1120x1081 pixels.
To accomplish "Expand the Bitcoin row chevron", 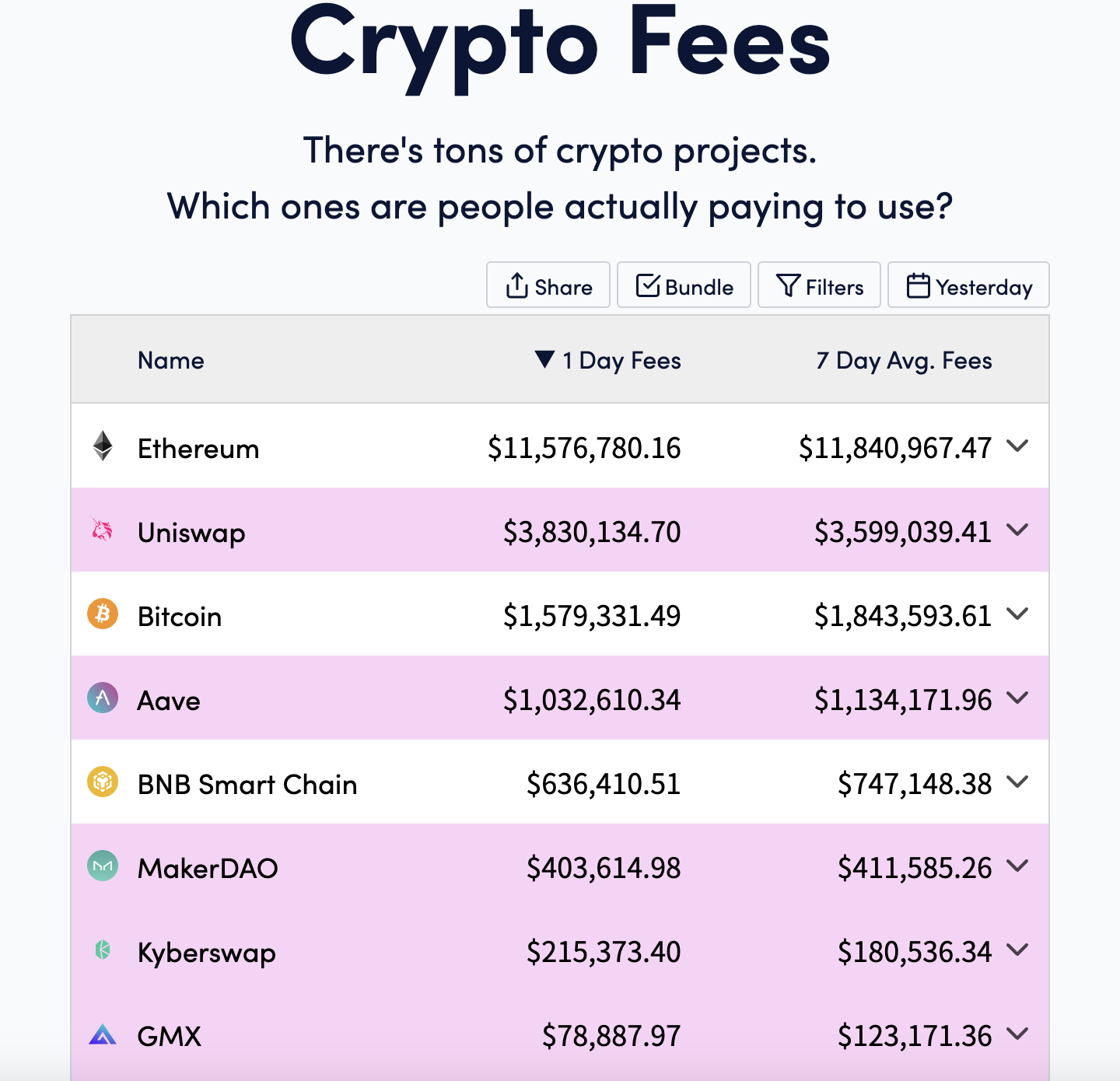I will [x=1017, y=614].
